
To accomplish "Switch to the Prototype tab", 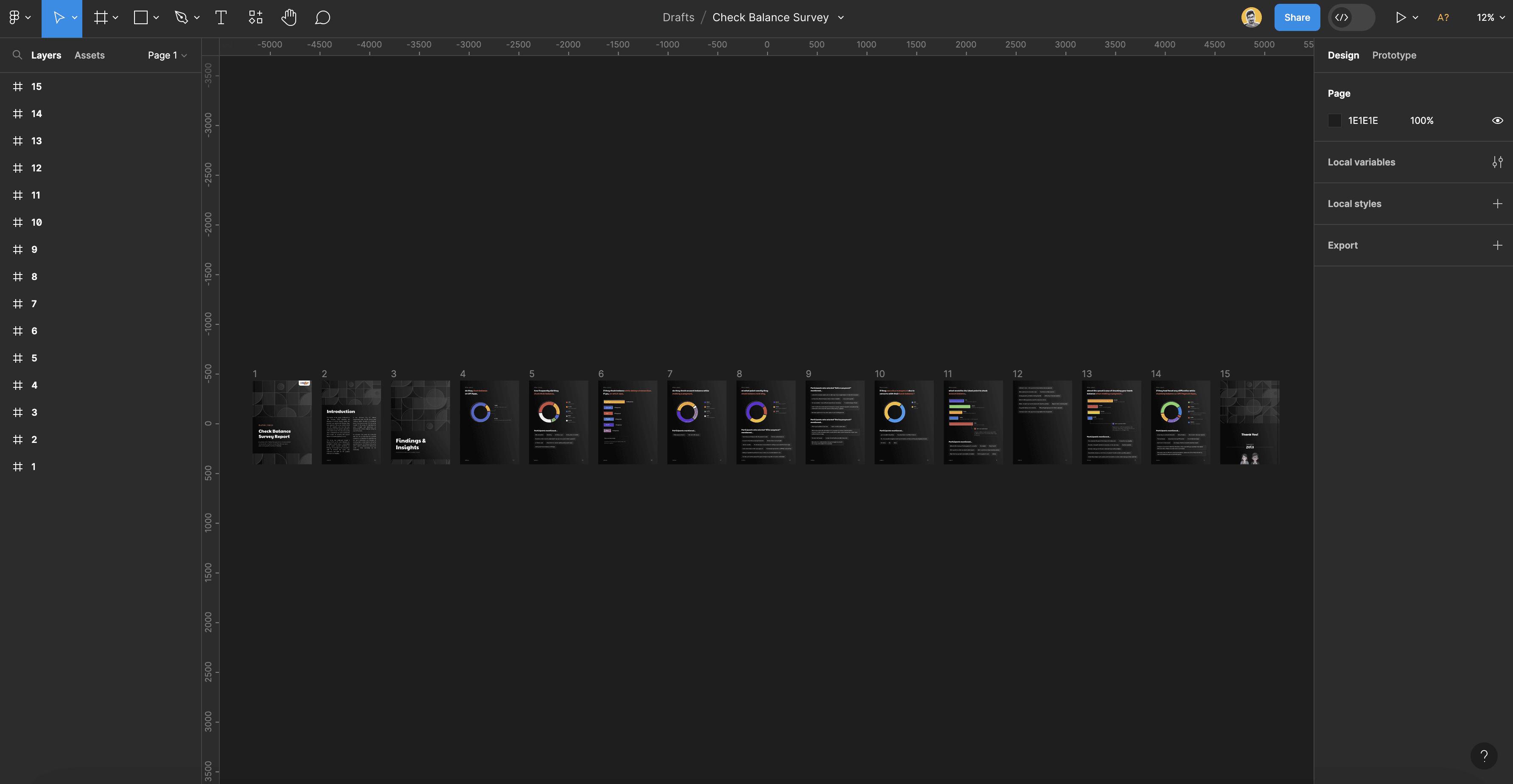I will coord(1394,55).
